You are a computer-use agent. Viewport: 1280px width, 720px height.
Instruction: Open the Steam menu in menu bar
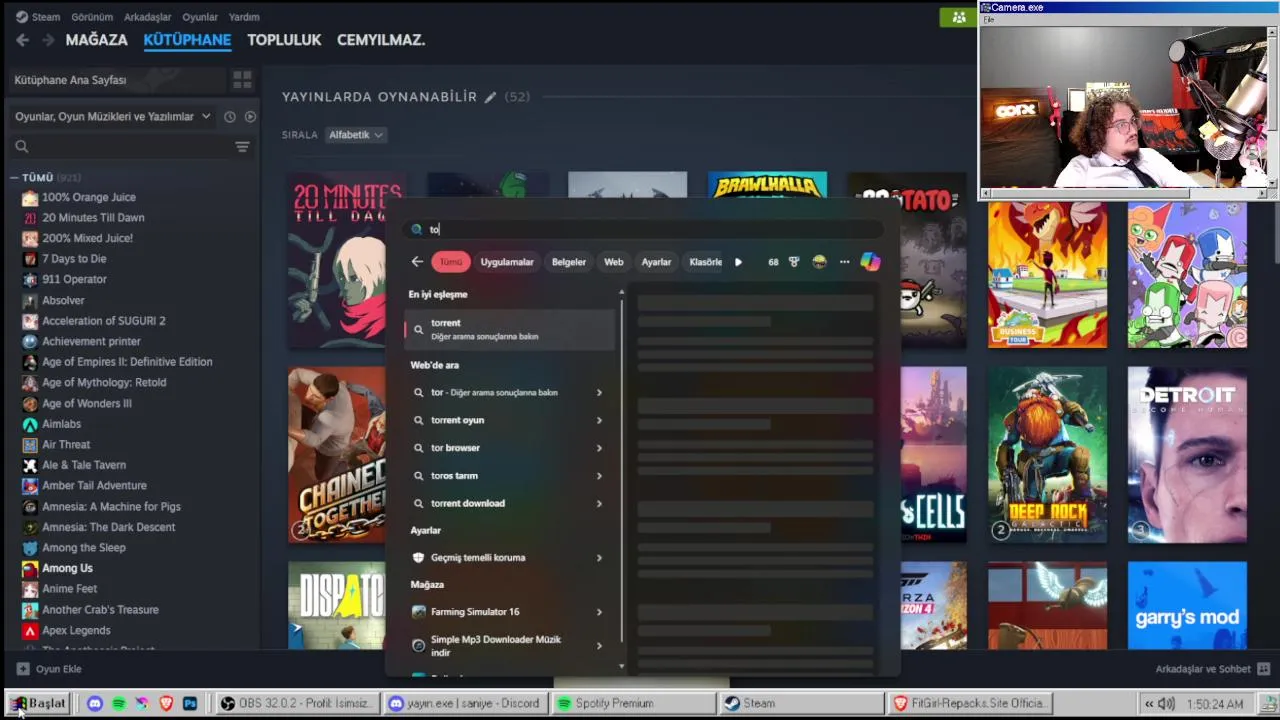pyautogui.click(x=46, y=17)
